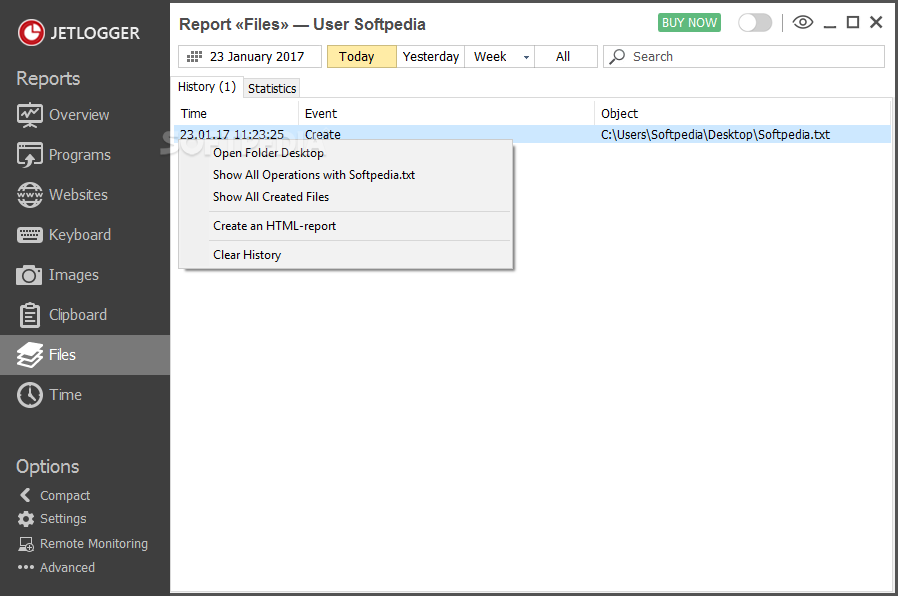This screenshot has width=898, height=596.
Task: Open the 23 January 2017 date picker
Action: tap(250, 56)
